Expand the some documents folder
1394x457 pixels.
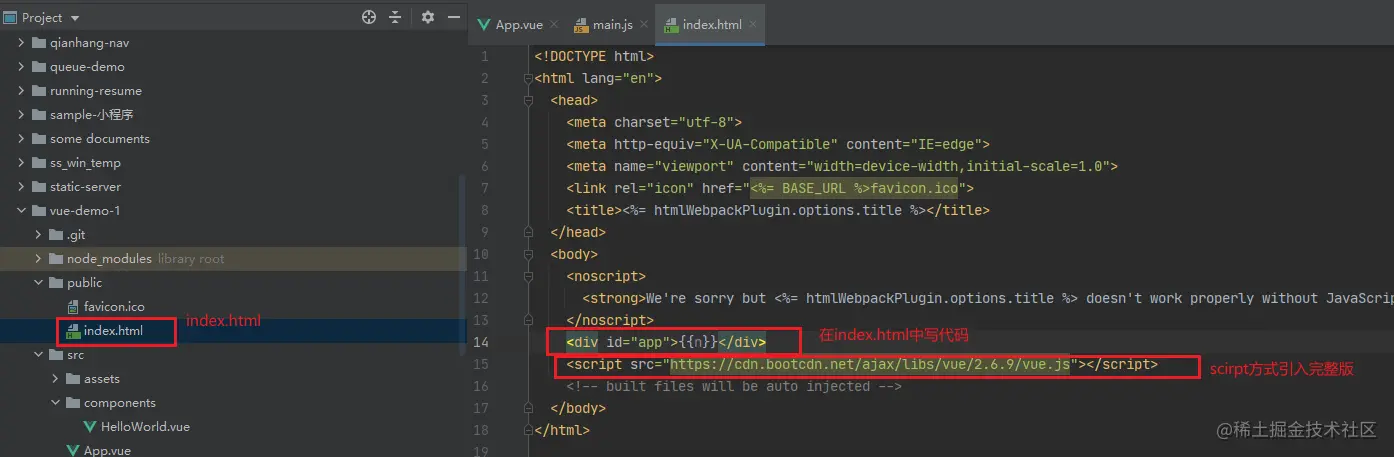tap(21, 139)
